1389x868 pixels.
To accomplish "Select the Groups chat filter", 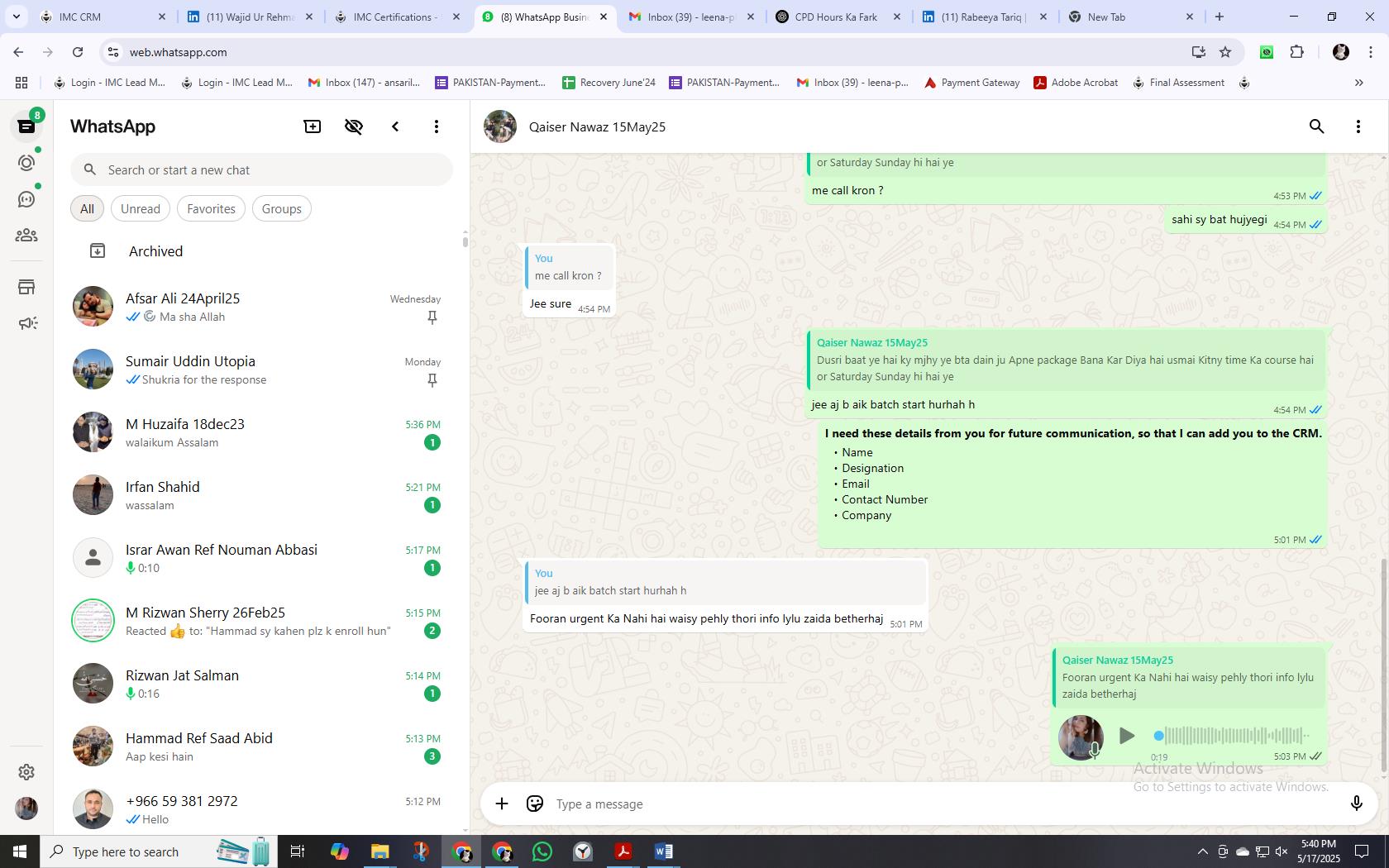I will pos(281,208).
